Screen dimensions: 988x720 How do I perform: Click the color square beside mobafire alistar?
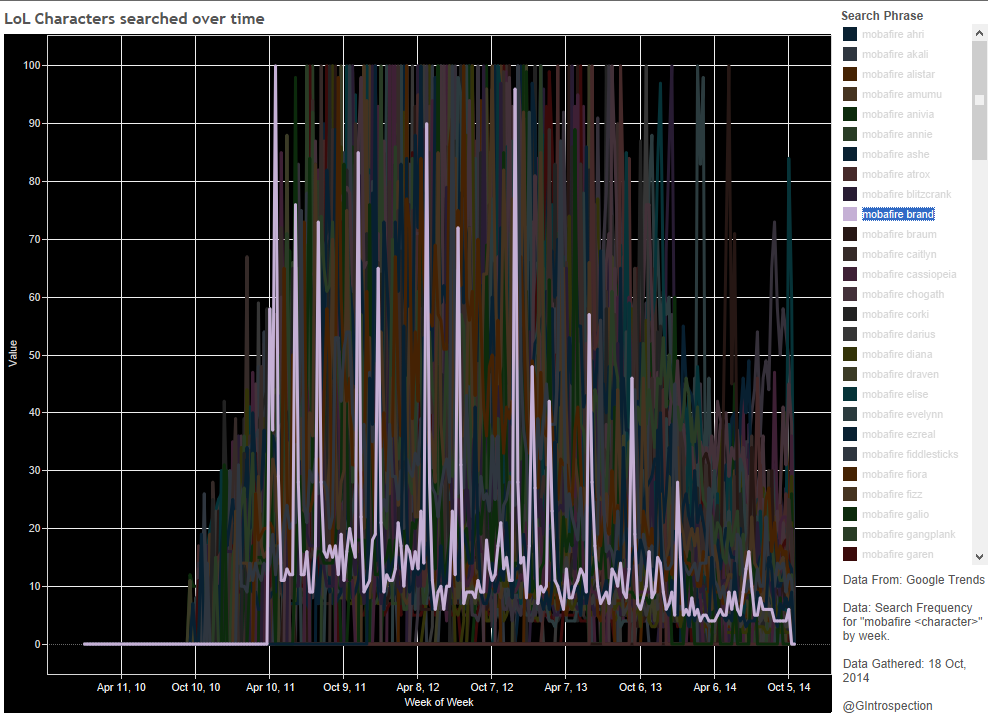(x=850, y=74)
